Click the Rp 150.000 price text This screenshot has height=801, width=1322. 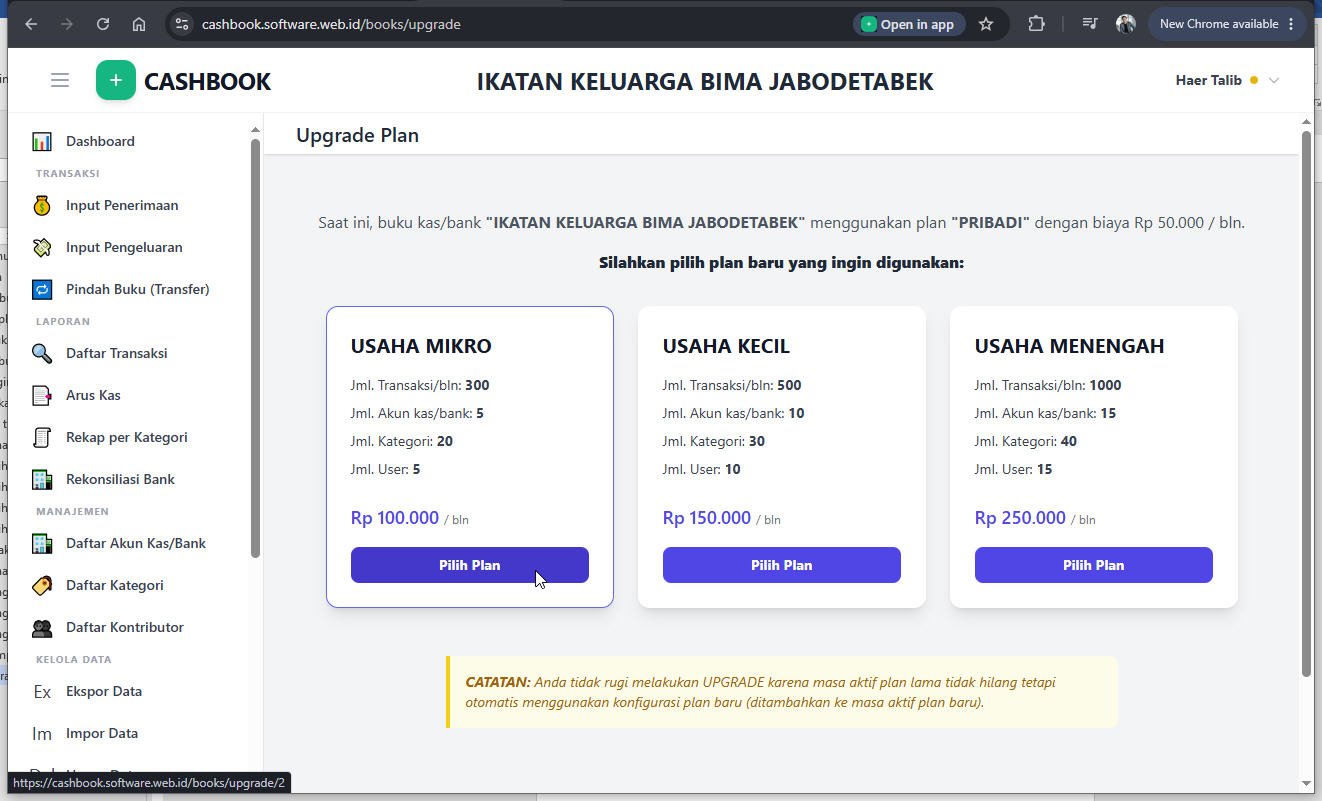coord(707,518)
